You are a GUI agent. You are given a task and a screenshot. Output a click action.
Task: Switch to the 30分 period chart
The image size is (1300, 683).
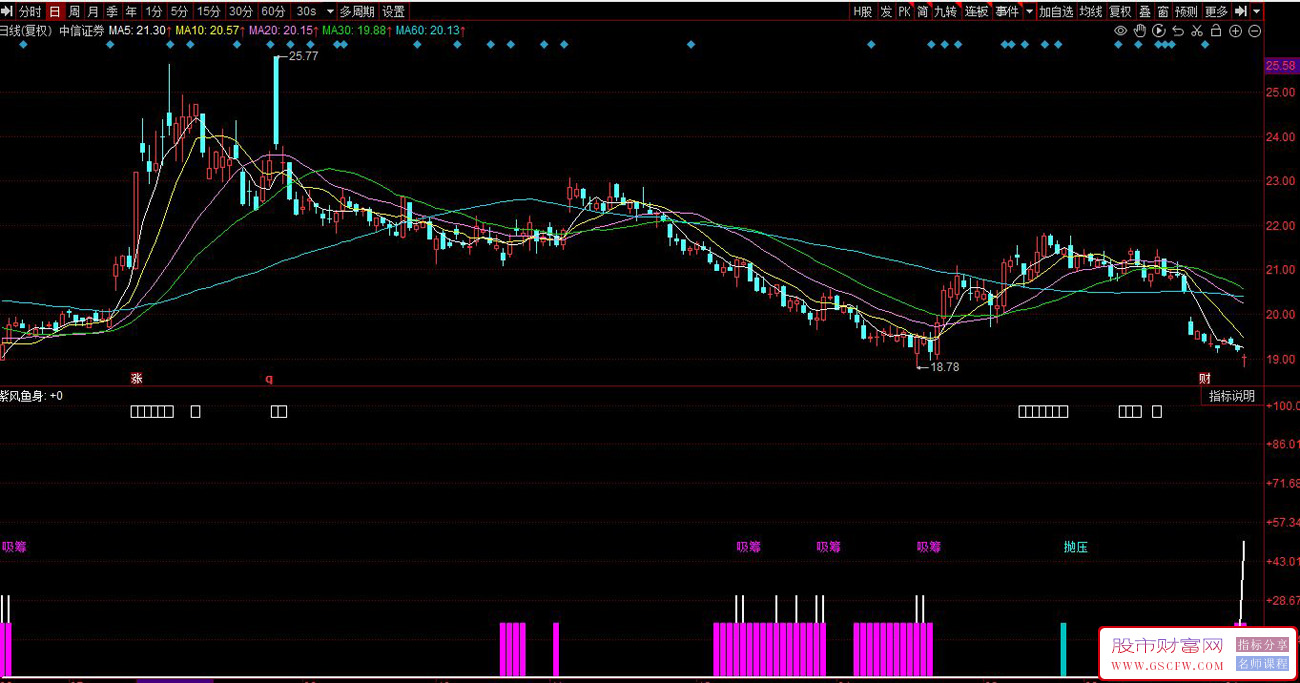pyautogui.click(x=240, y=11)
